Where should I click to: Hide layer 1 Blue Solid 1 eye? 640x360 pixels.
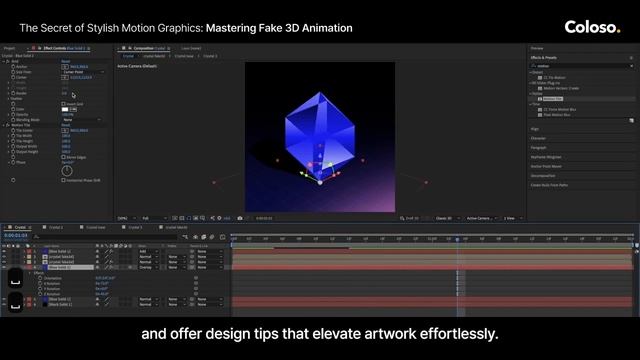click(x=4, y=251)
